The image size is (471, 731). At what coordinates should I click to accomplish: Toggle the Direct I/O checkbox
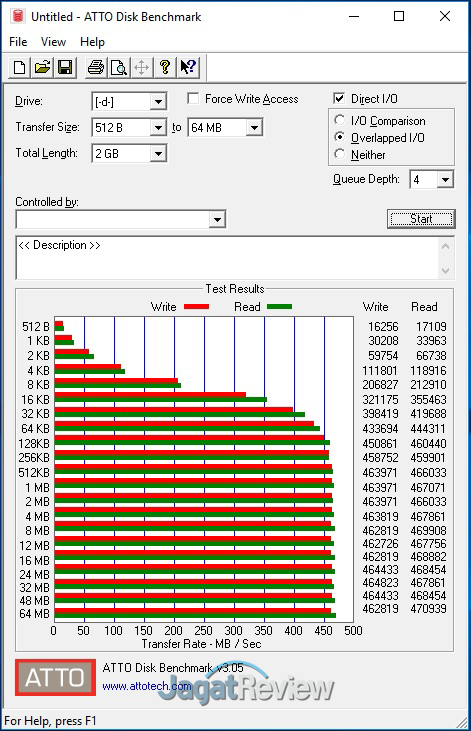(x=339, y=98)
